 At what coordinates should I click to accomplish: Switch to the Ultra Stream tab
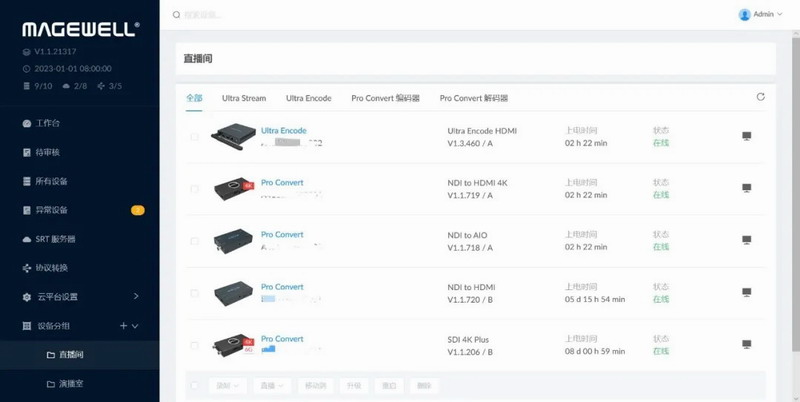coord(244,98)
